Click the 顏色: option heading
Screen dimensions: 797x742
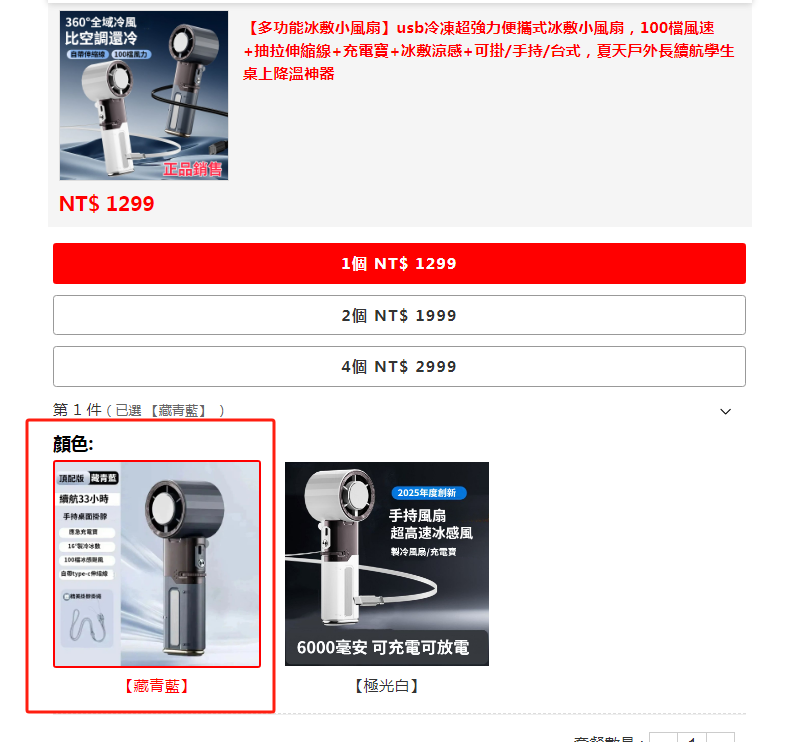point(73,444)
